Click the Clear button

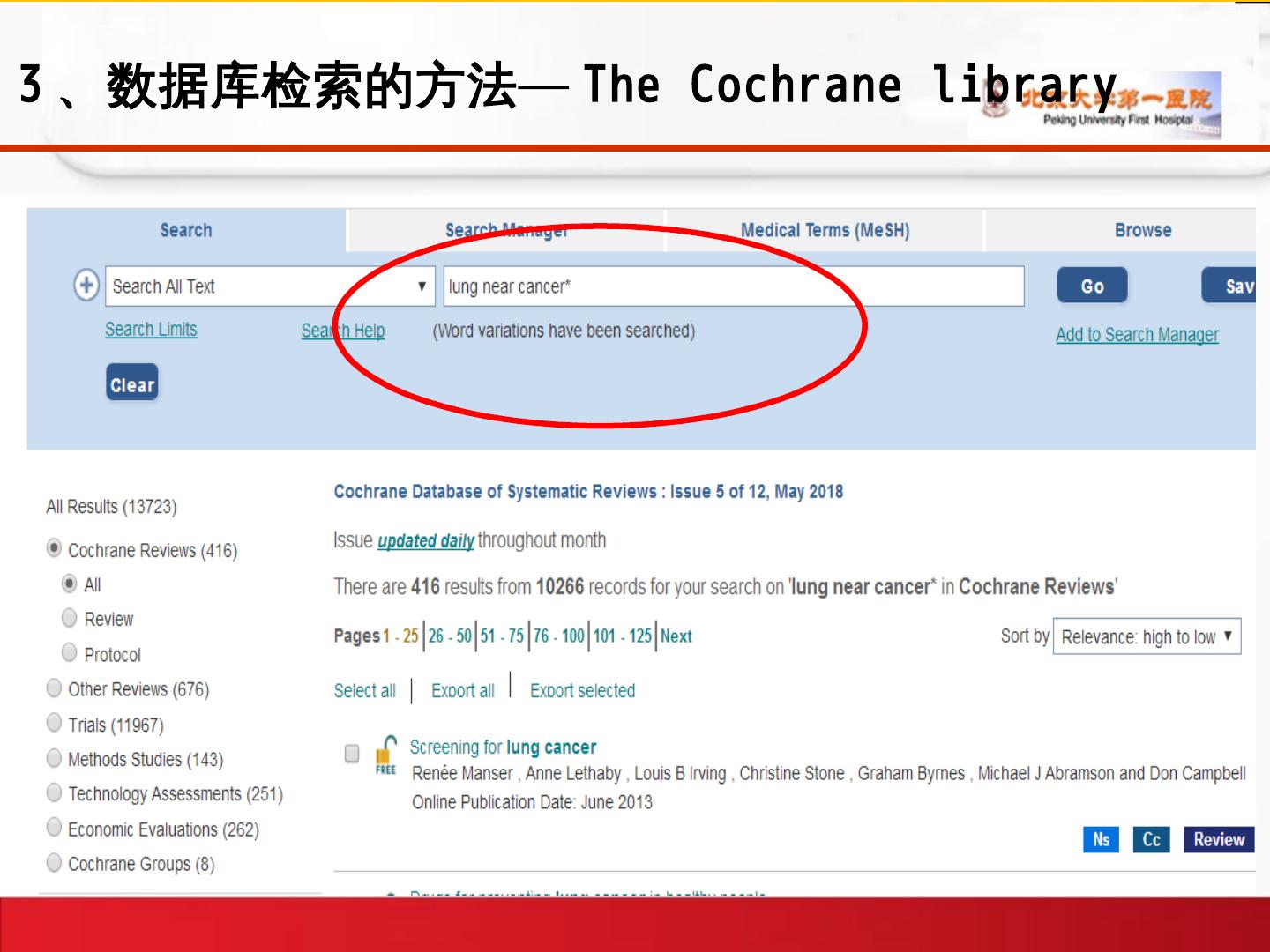click(132, 383)
